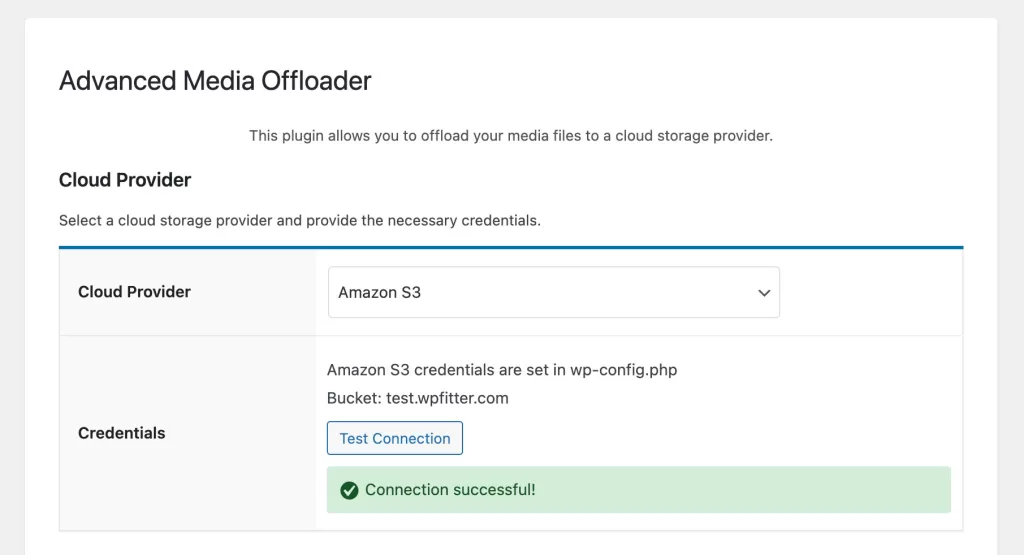1024x555 pixels.
Task: Click 'Amazon S3 credentials are set in wp-config.php'
Action: pyautogui.click(x=502, y=370)
